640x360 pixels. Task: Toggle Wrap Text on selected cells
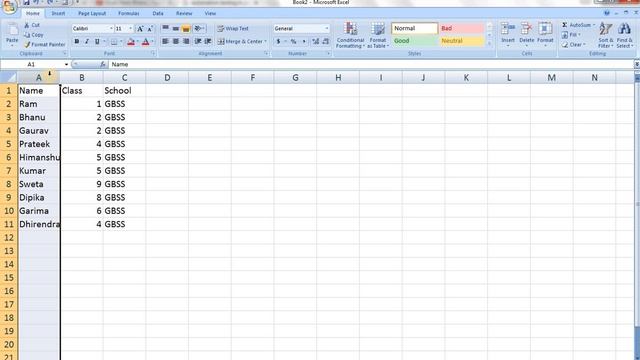tap(233, 29)
